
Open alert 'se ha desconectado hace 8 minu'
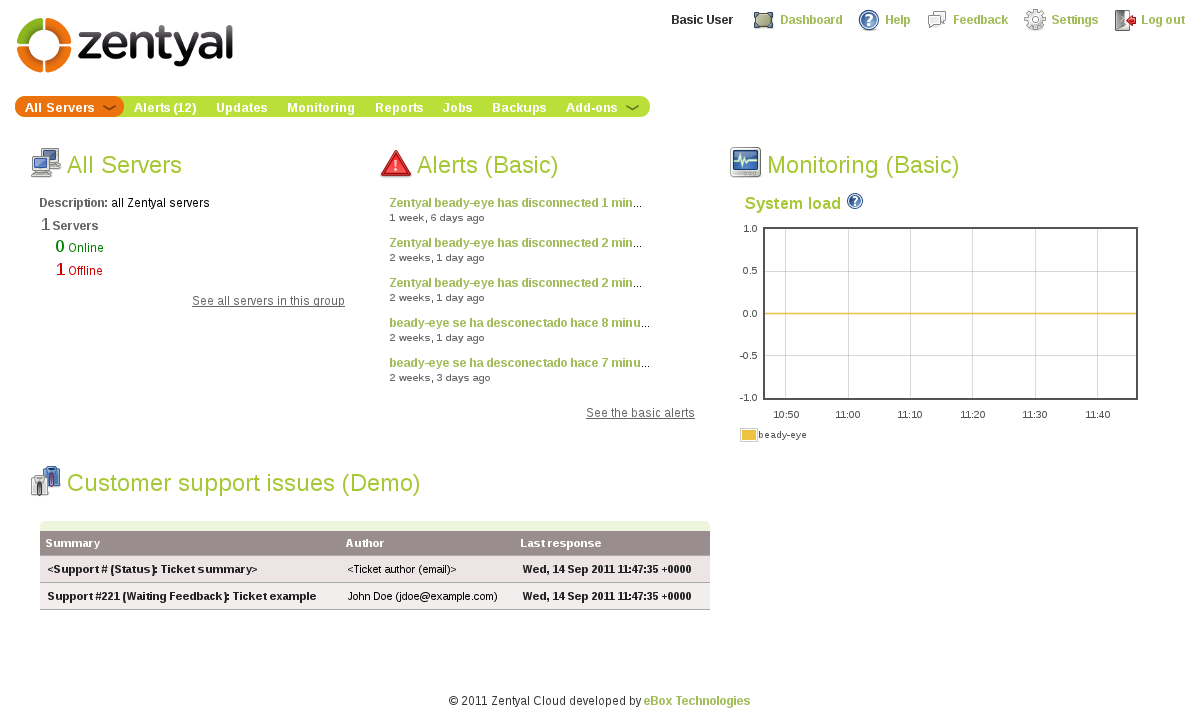tap(519, 323)
